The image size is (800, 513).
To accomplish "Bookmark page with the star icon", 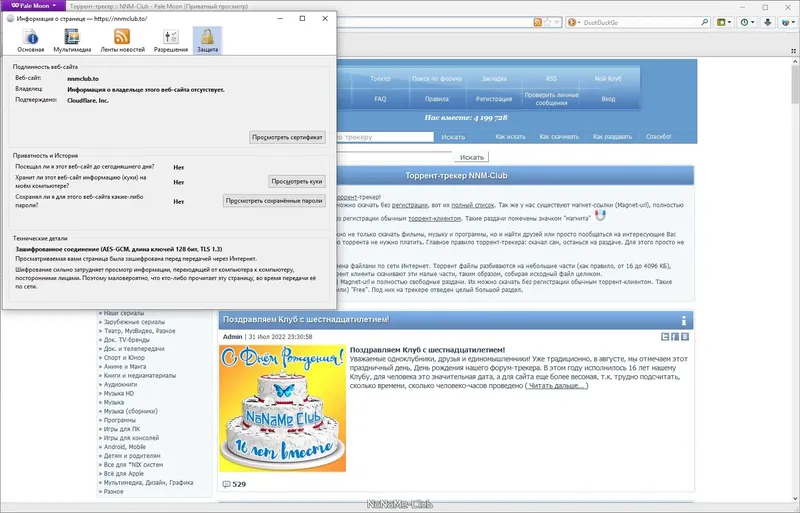I will coord(547,22).
